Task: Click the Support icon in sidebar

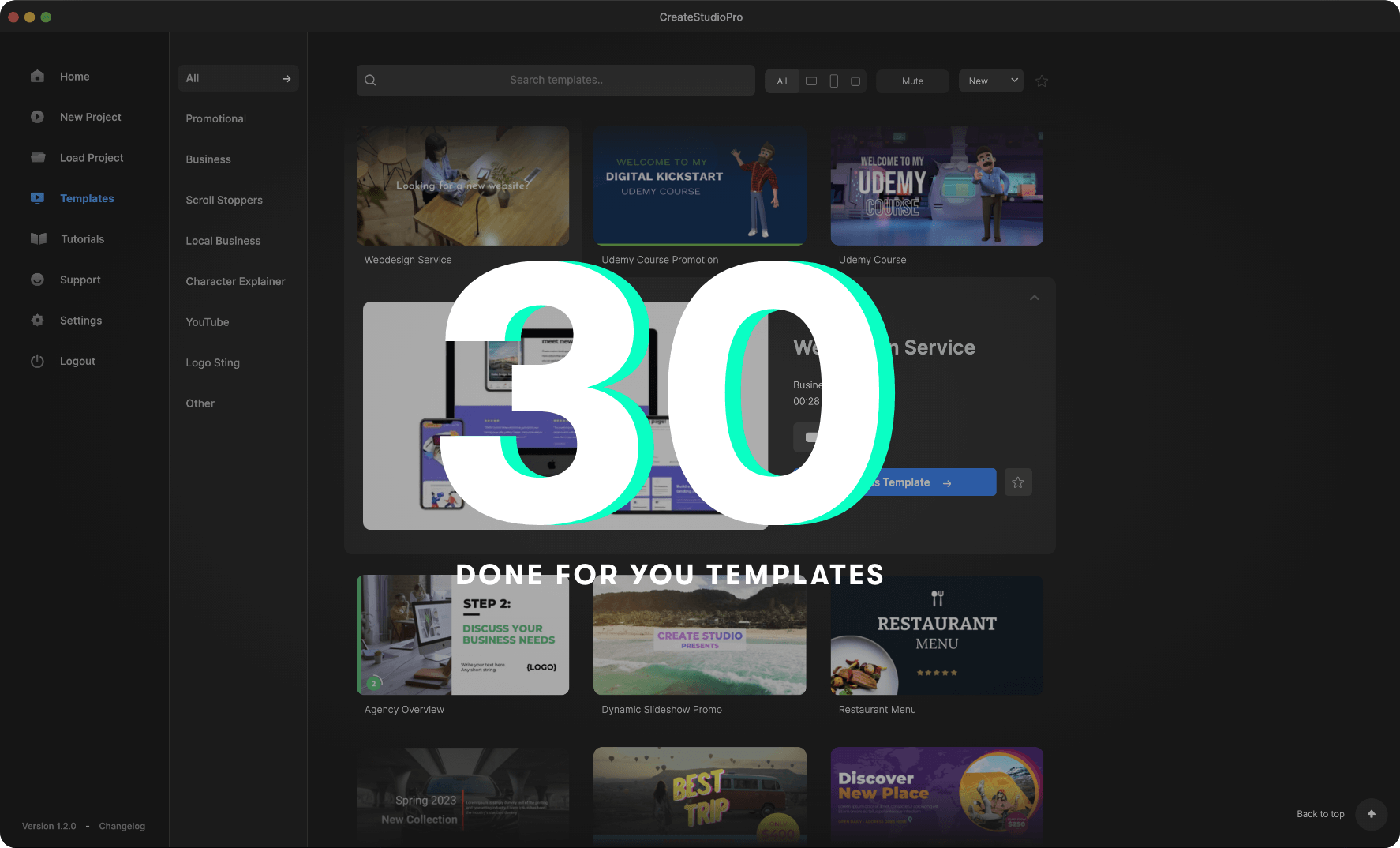Action: 37,280
